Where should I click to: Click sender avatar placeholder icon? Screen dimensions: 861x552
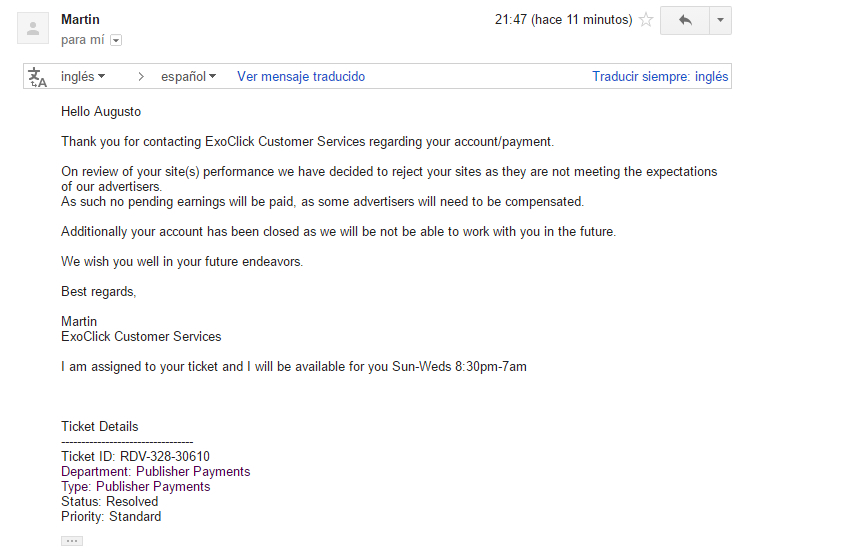point(33,28)
